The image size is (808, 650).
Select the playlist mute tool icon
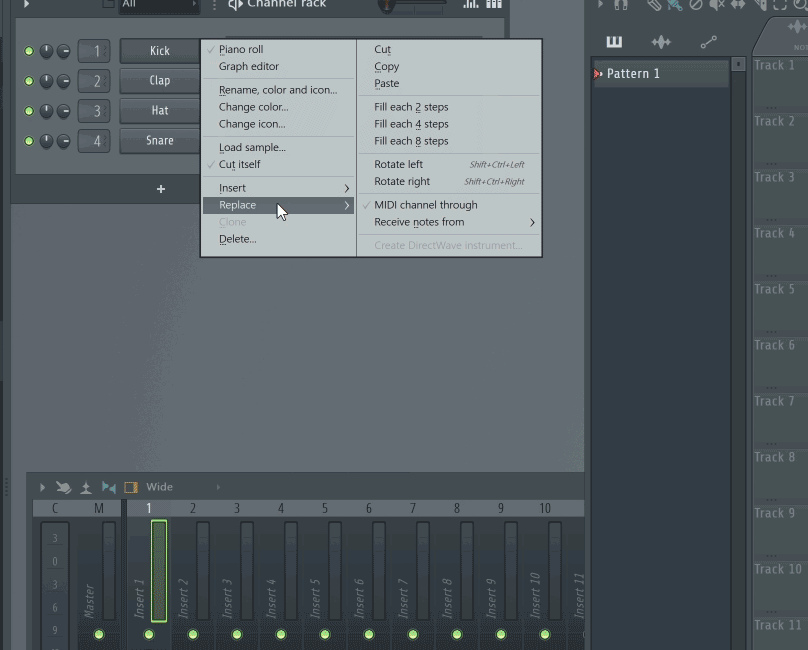tap(717, 5)
